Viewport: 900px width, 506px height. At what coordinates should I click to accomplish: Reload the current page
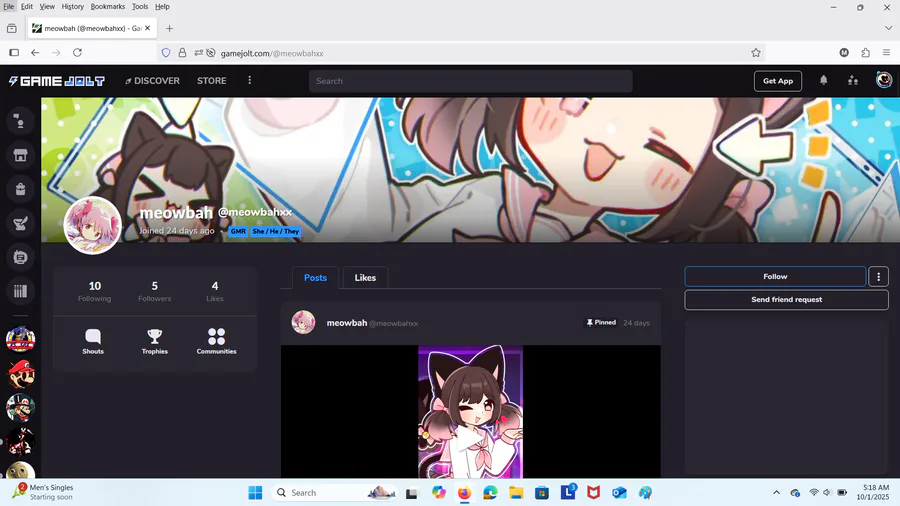(x=77, y=53)
